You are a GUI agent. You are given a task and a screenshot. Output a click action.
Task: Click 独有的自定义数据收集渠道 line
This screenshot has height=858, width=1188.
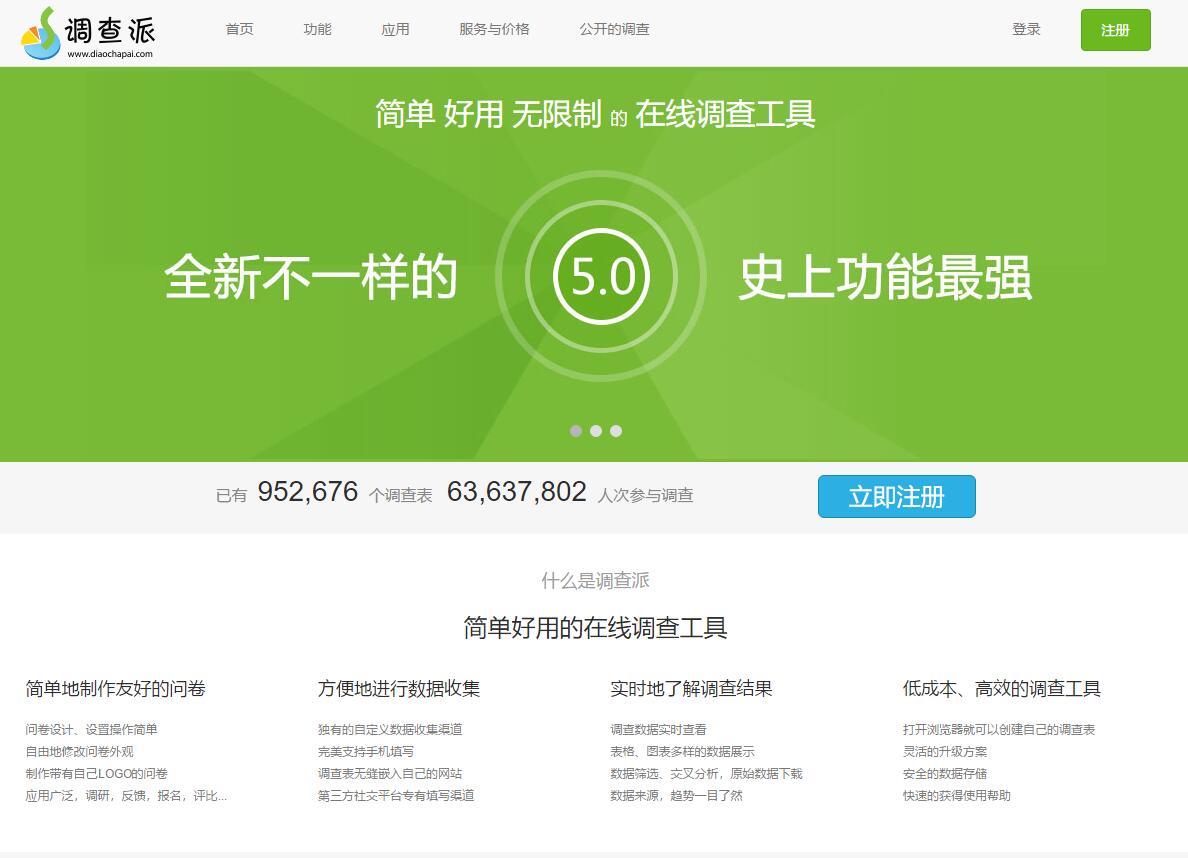click(x=389, y=729)
